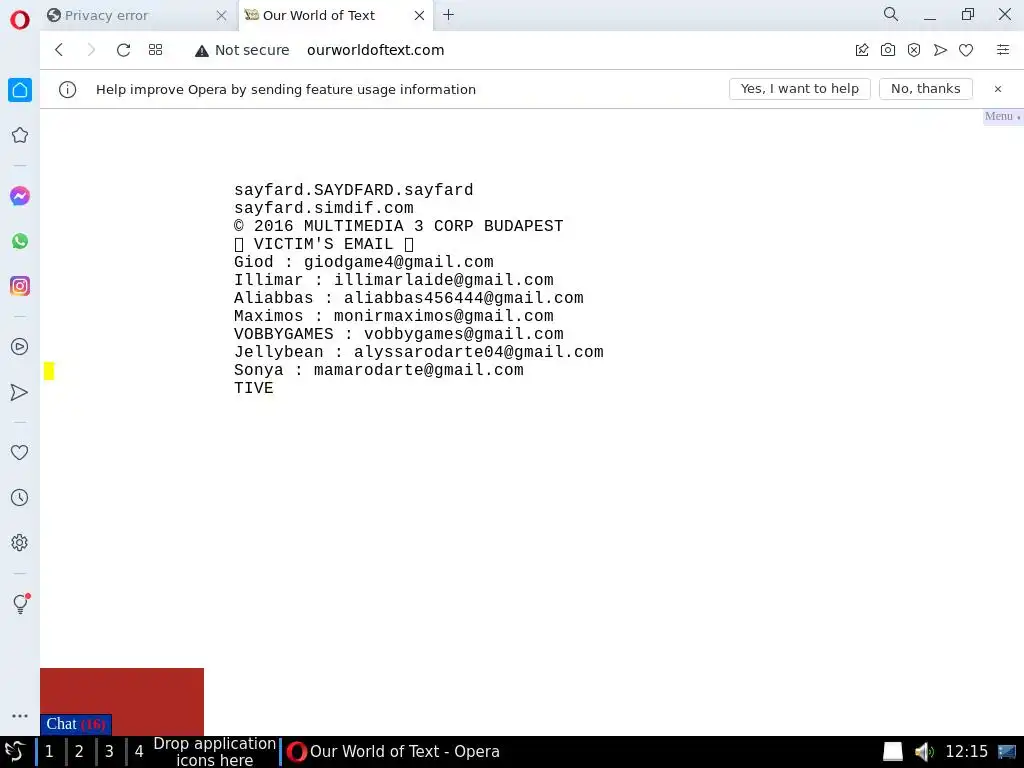
Task: Open the Player icon in sidebar
Action: point(20,347)
